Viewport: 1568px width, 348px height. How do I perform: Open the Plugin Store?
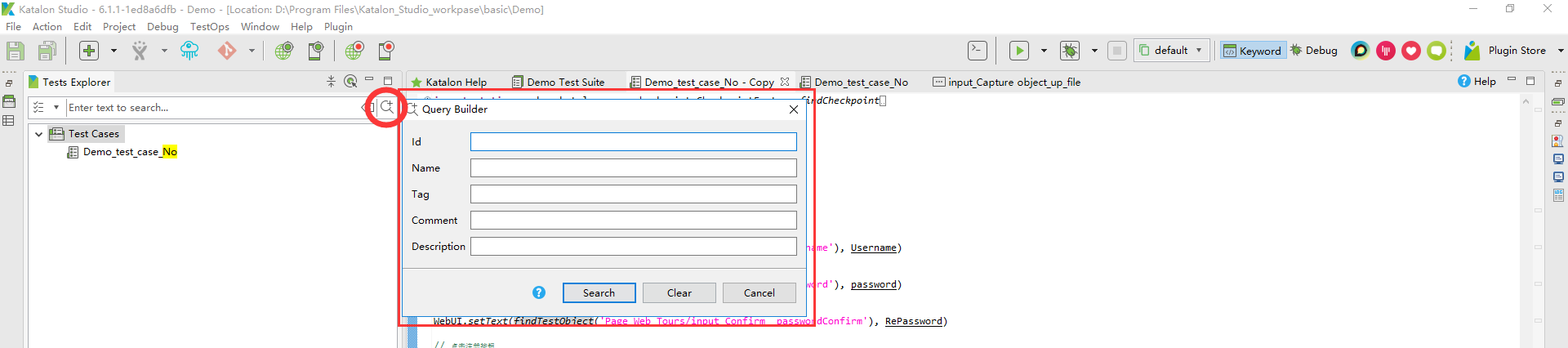(x=1506, y=51)
